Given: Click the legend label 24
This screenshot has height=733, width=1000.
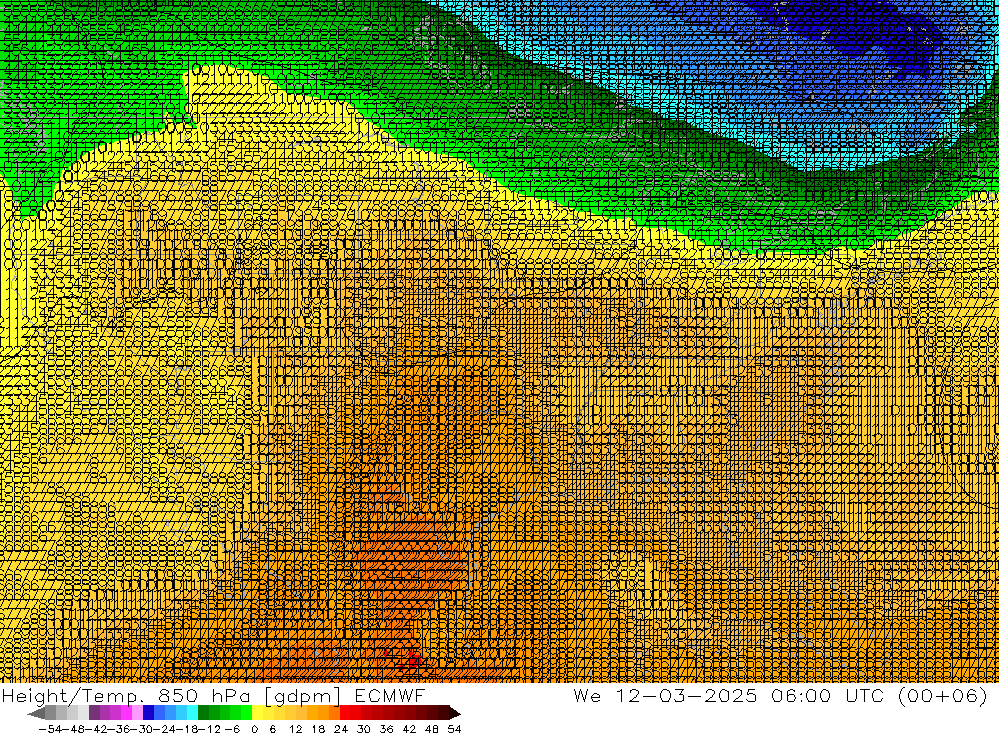Looking at the screenshot, I should click(x=341, y=729).
